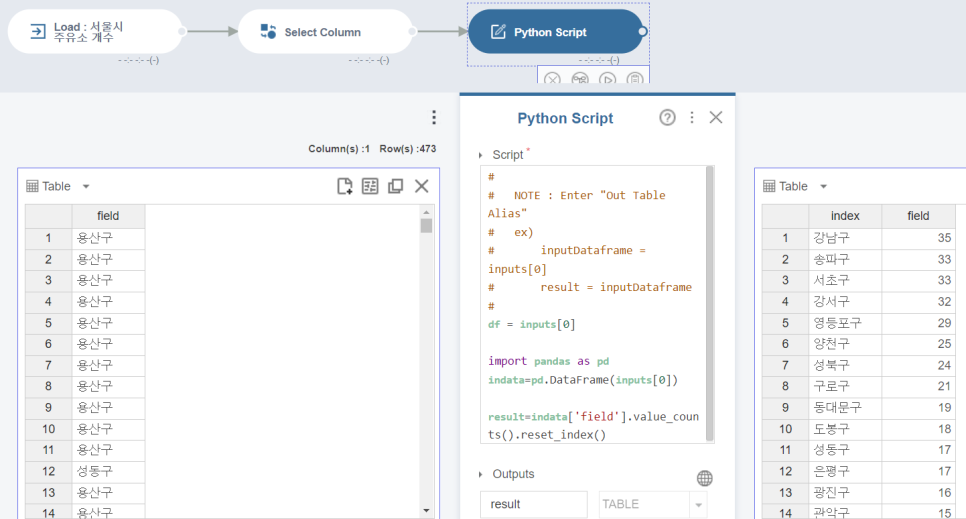Click the left table scrollbar up arrow
The width and height of the screenshot is (966, 519).
pyautogui.click(x=426, y=212)
